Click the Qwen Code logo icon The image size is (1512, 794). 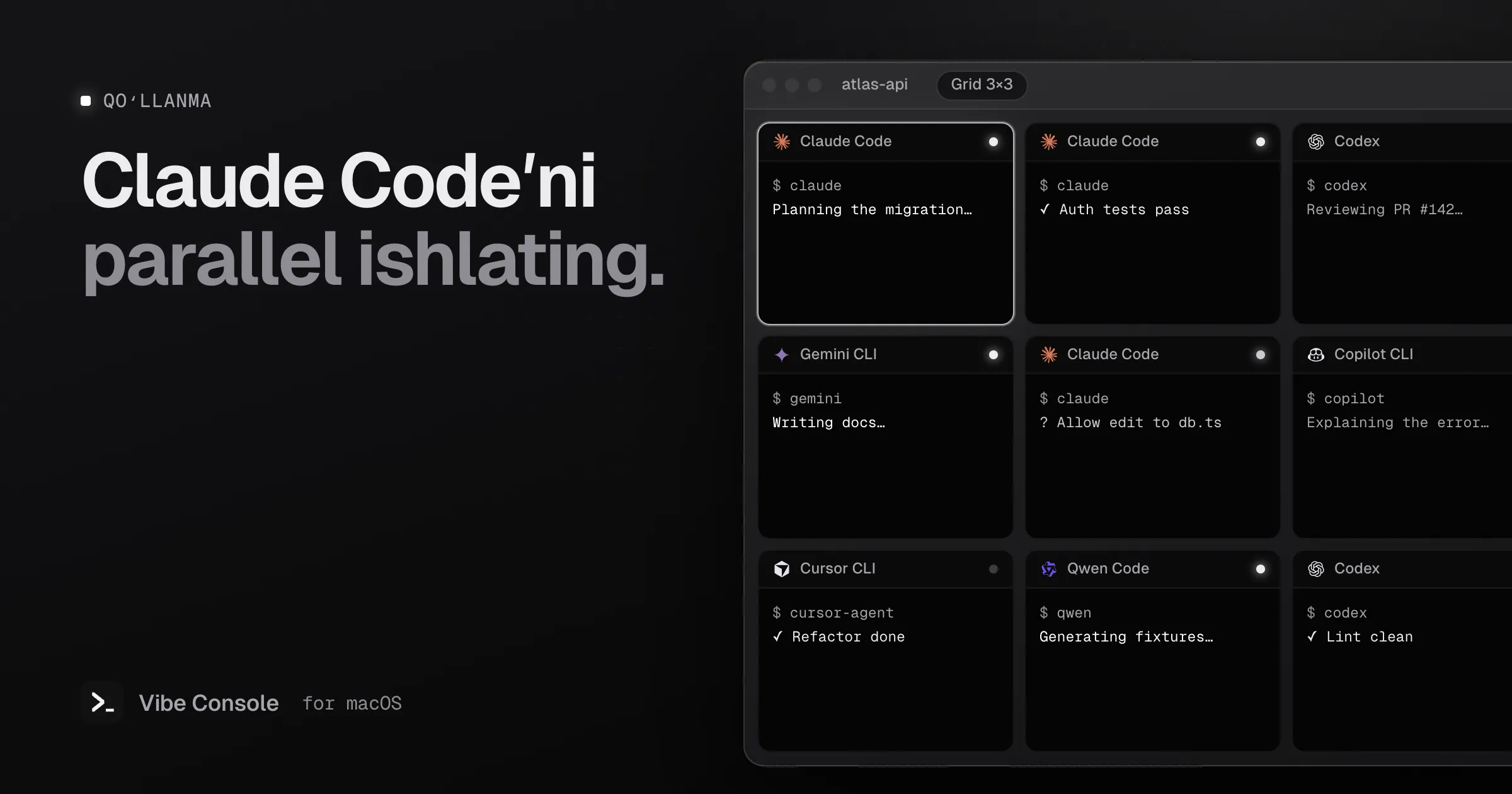[1049, 569]
